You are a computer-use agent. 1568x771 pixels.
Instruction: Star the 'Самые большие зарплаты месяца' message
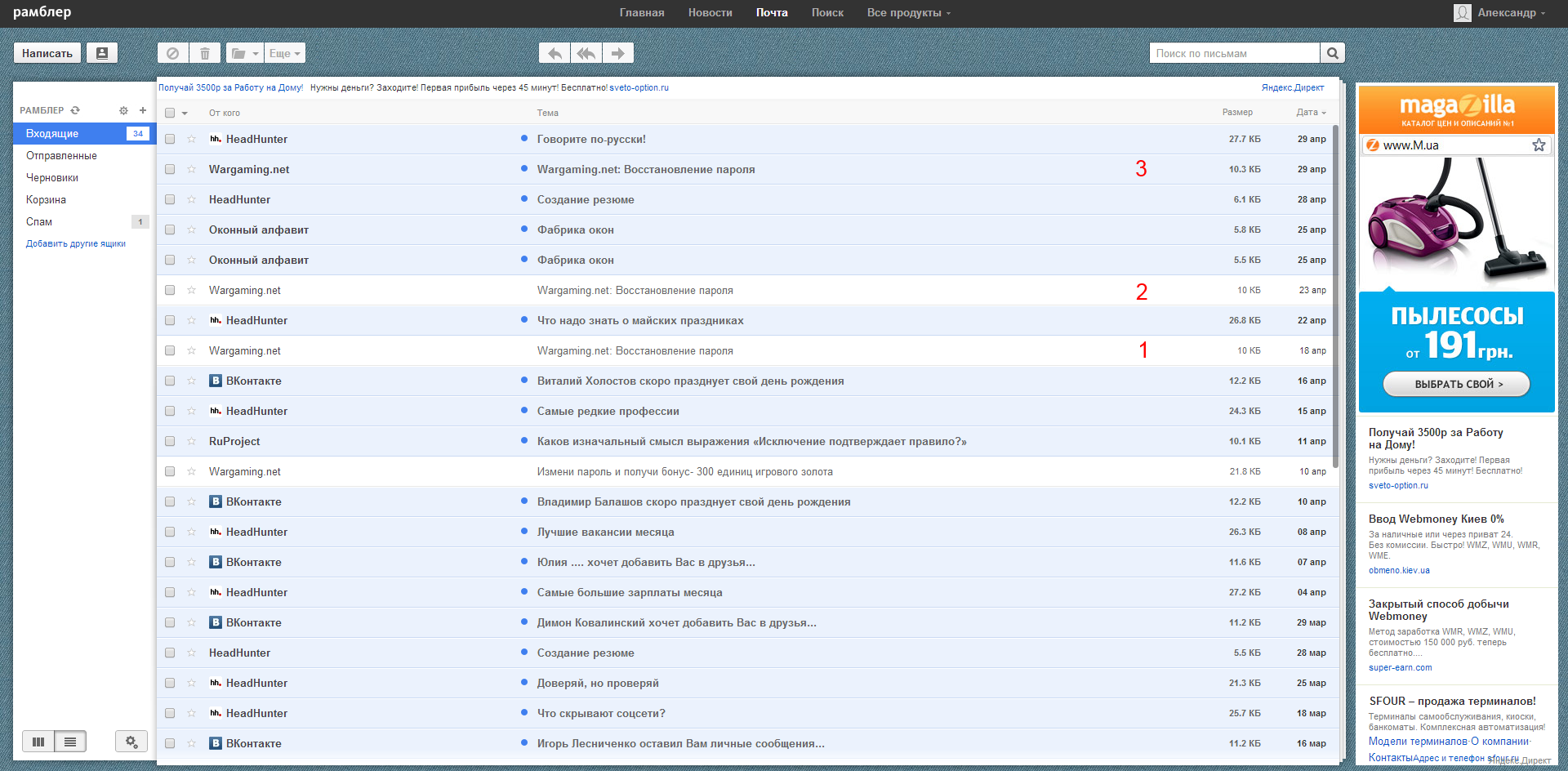point(191,592)
